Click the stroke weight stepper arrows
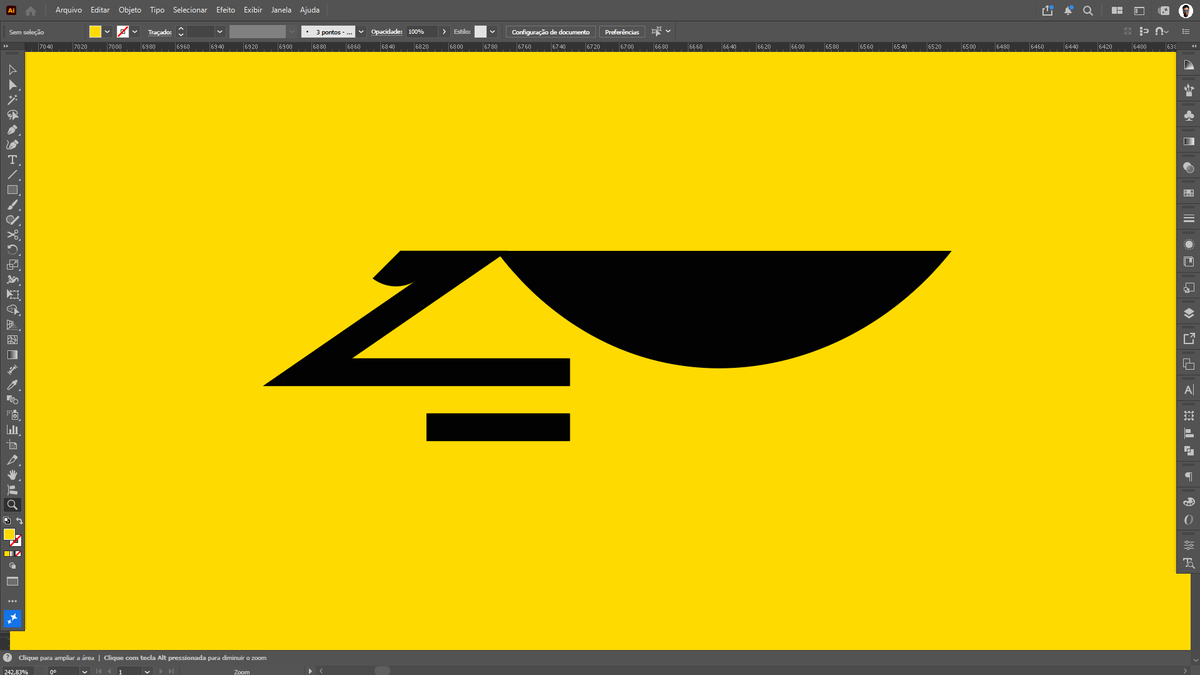The width and height of the screenshot is (1200, 675). point(181,32)
